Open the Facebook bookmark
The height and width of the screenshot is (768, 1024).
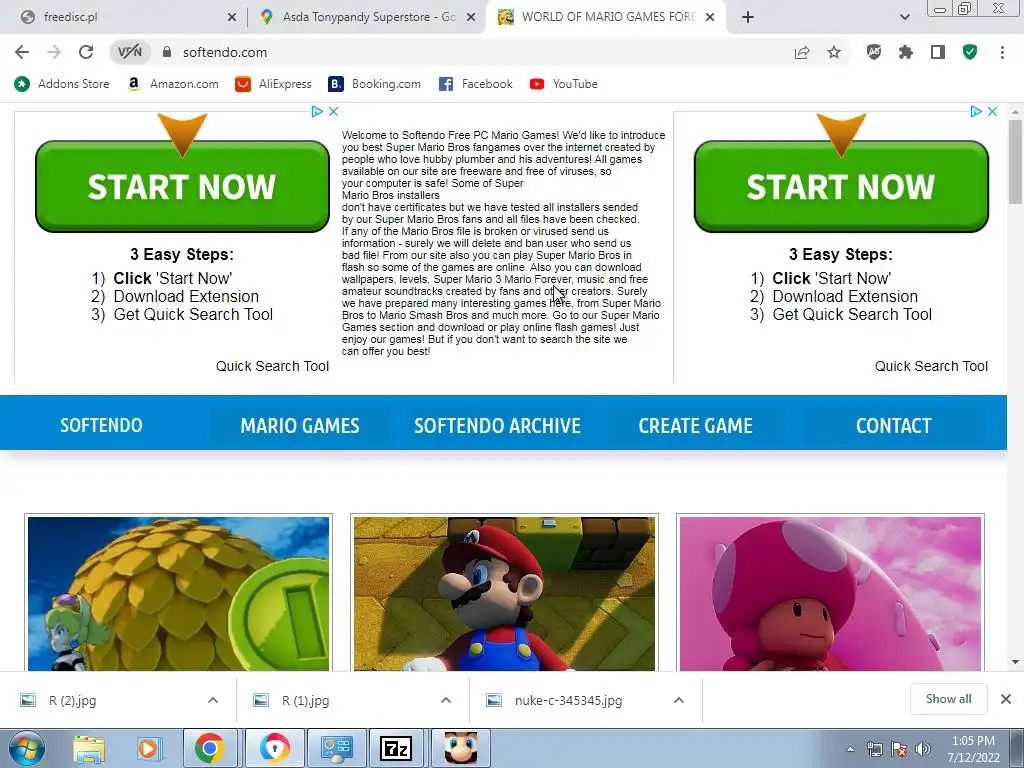click(x=476, y=84)
